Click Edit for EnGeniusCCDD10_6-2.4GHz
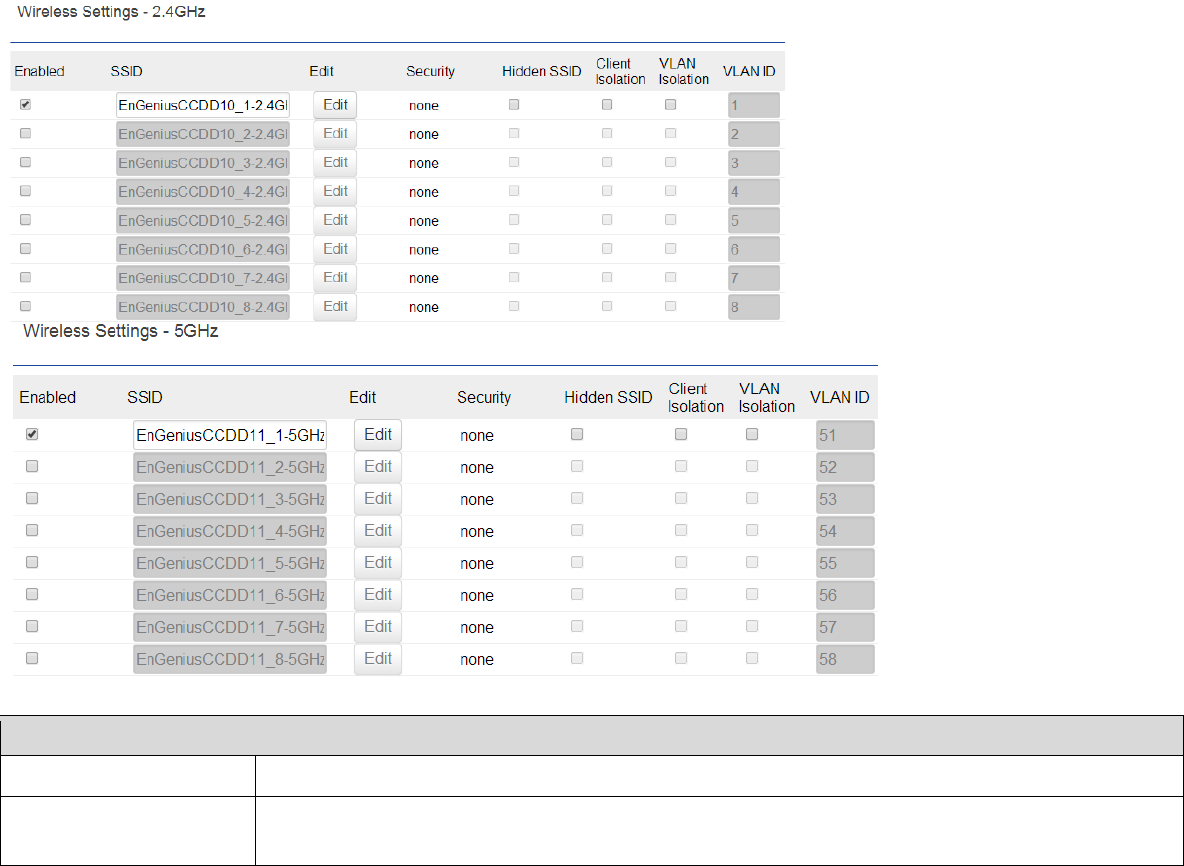The width and height of the screenshot is (1184, 866). tap(335, 249)
